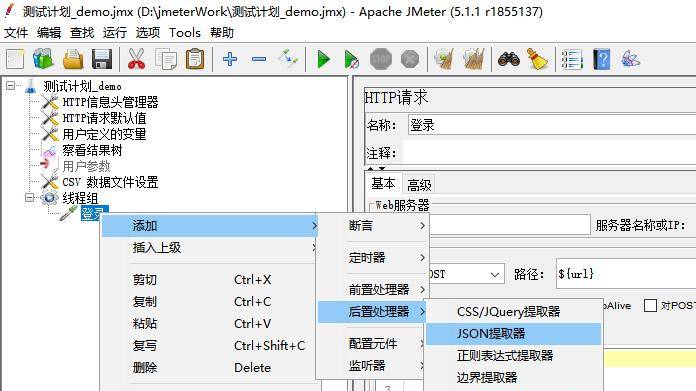
Task: Expand 断言 submenu
Action: (372, 225)
